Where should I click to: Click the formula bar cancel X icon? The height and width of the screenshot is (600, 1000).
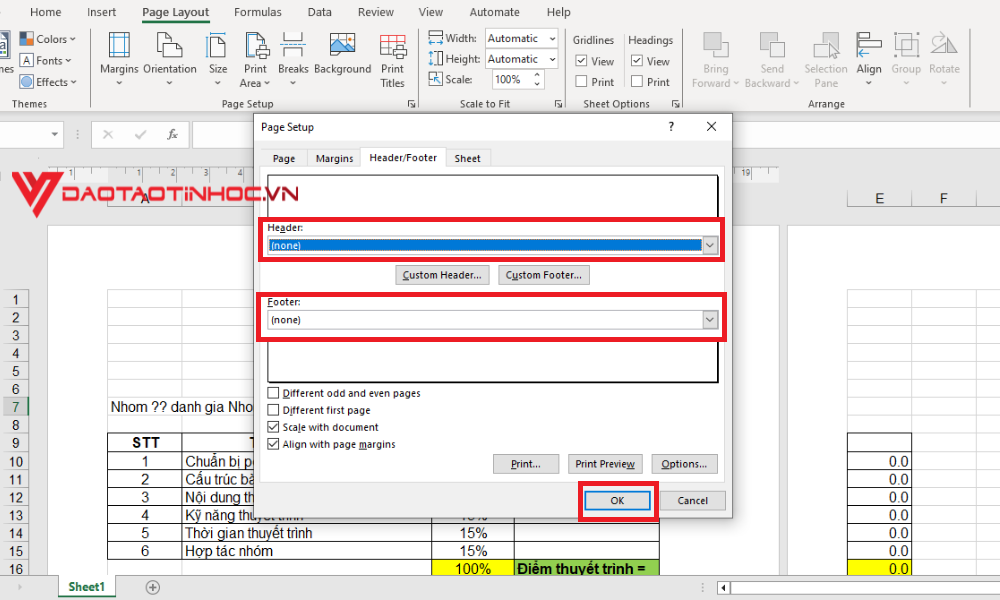[x=108, y=135]
